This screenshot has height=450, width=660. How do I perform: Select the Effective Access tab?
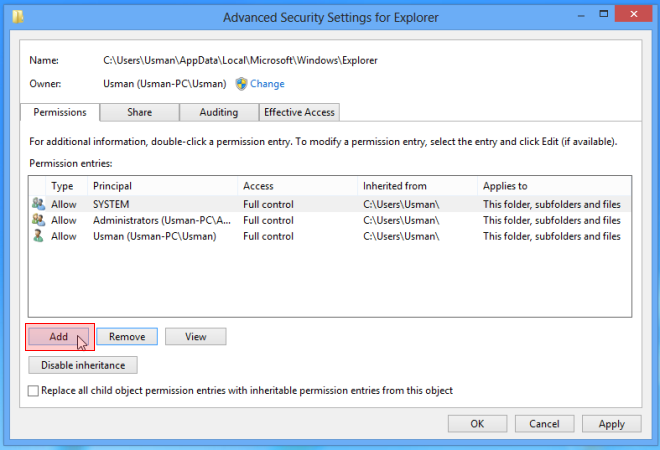(300, 112)
